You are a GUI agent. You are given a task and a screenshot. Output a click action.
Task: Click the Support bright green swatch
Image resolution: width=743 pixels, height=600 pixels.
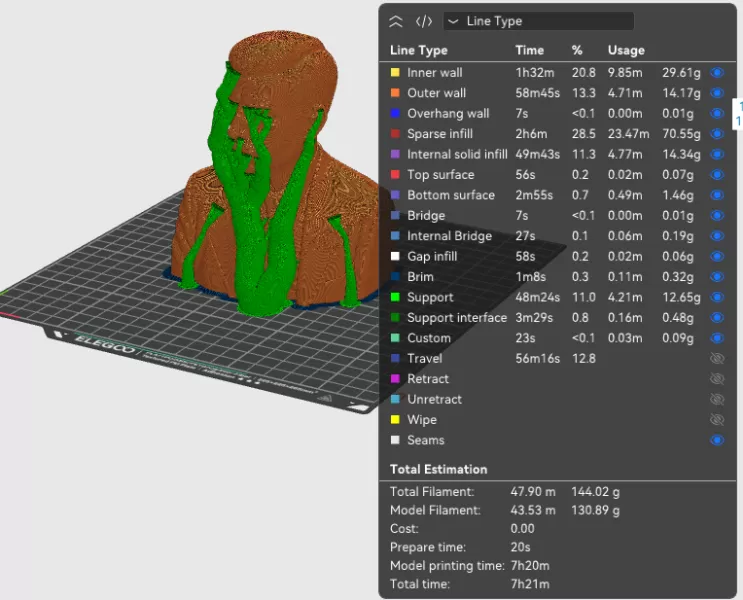pos(395,297)
